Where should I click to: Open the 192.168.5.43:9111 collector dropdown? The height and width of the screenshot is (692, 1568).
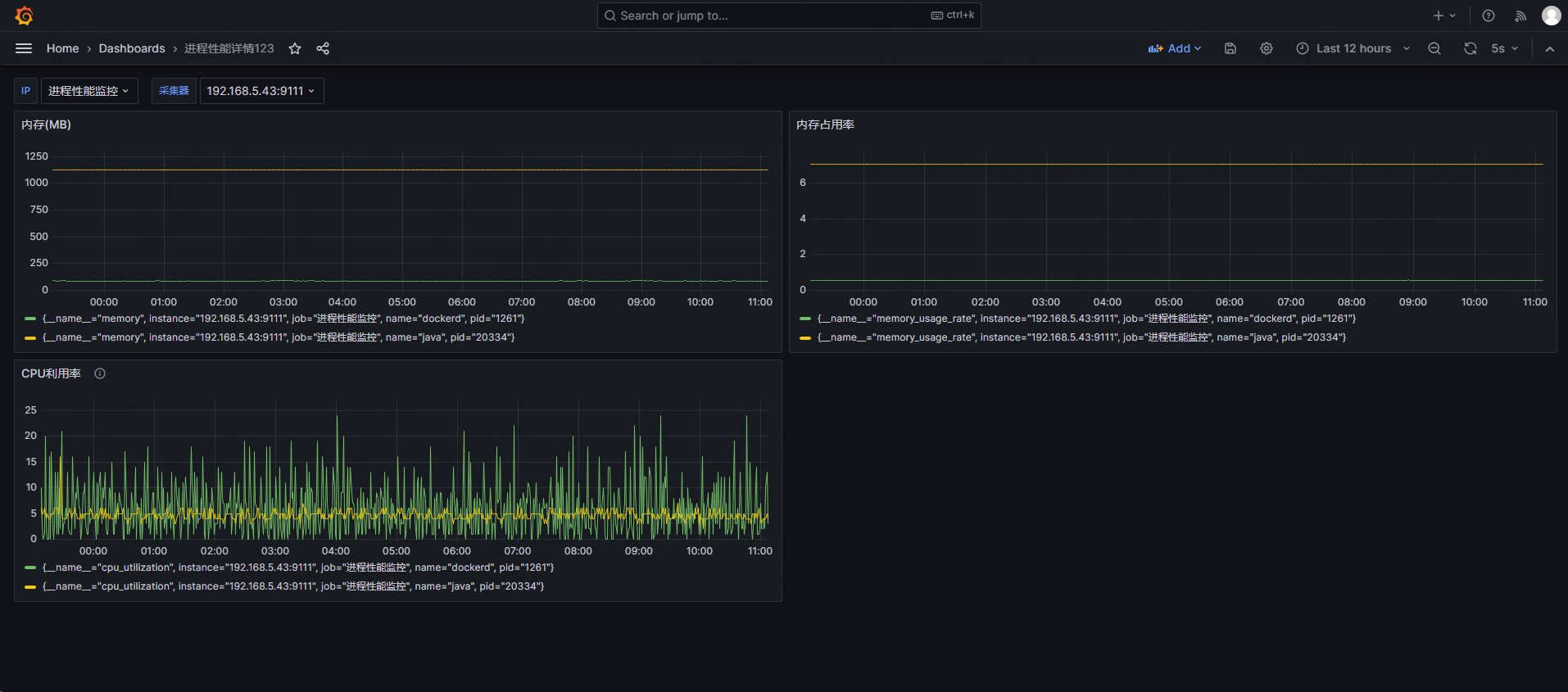[261, 91]
